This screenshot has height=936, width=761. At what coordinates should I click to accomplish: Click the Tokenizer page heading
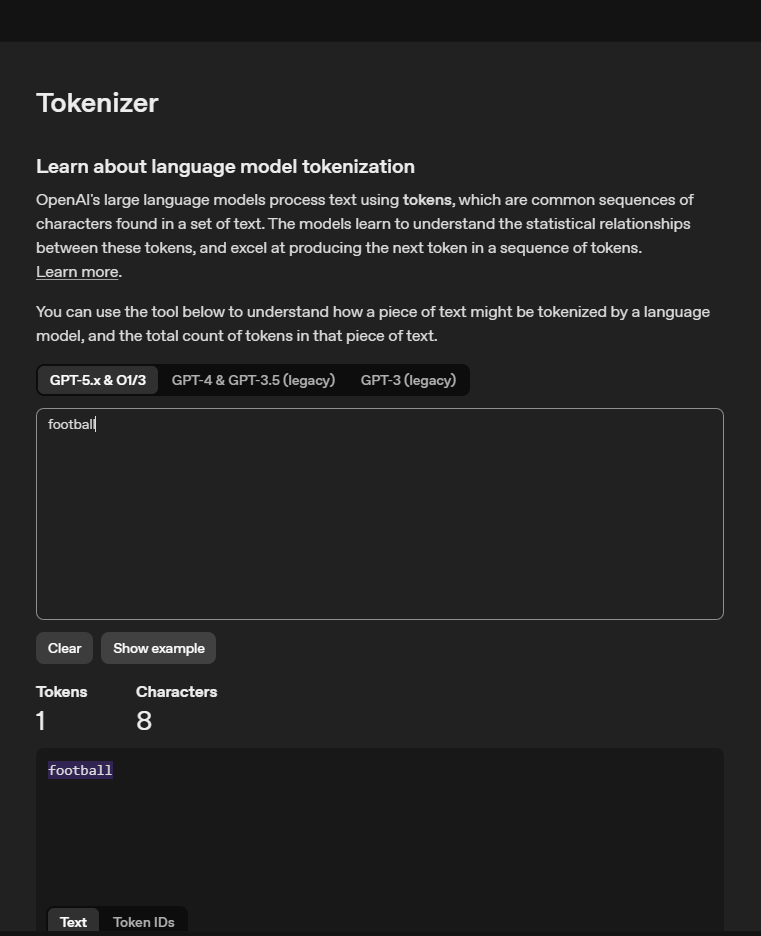click(x=97, y=103)
